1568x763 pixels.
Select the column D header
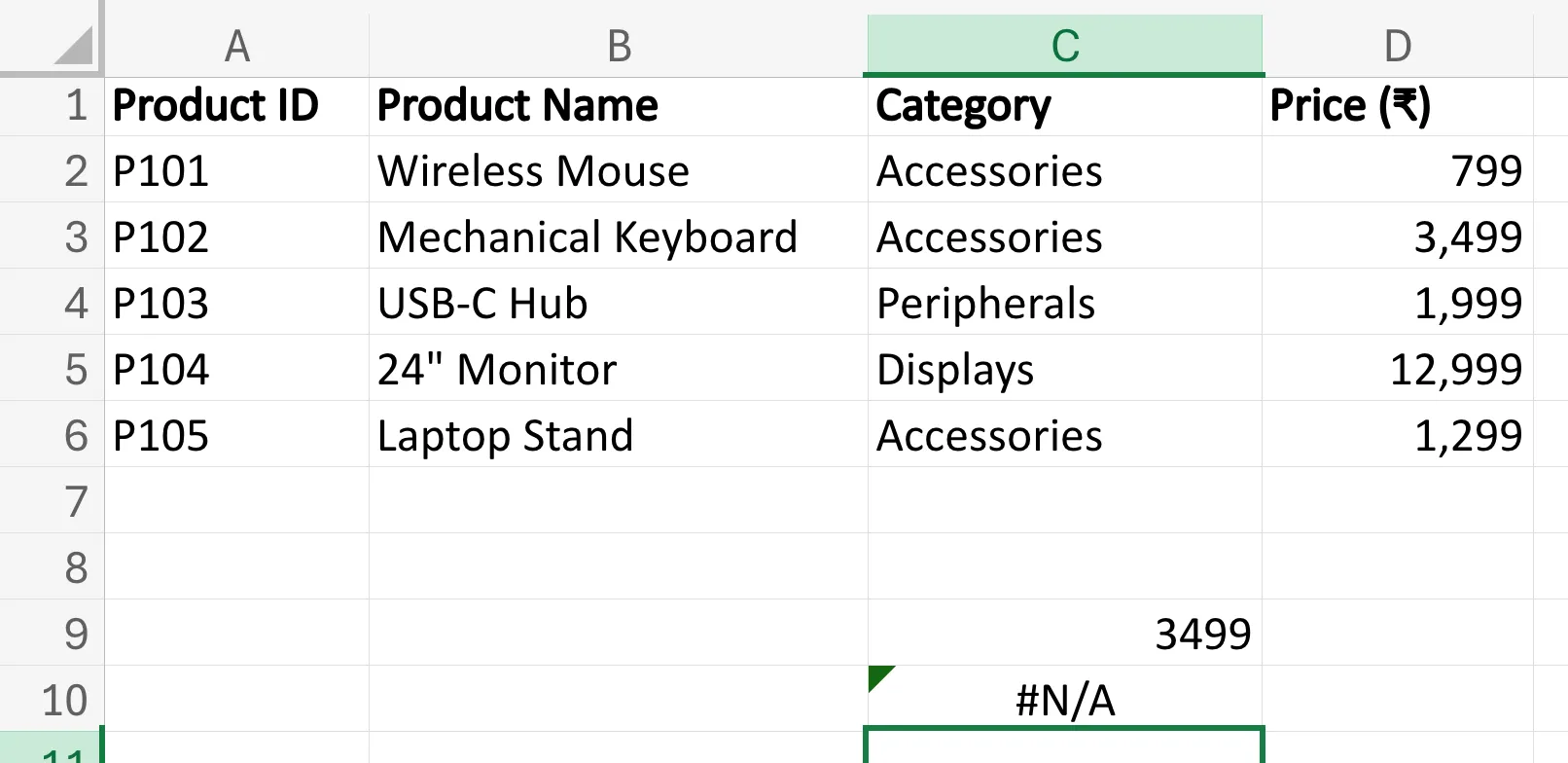1398,44
